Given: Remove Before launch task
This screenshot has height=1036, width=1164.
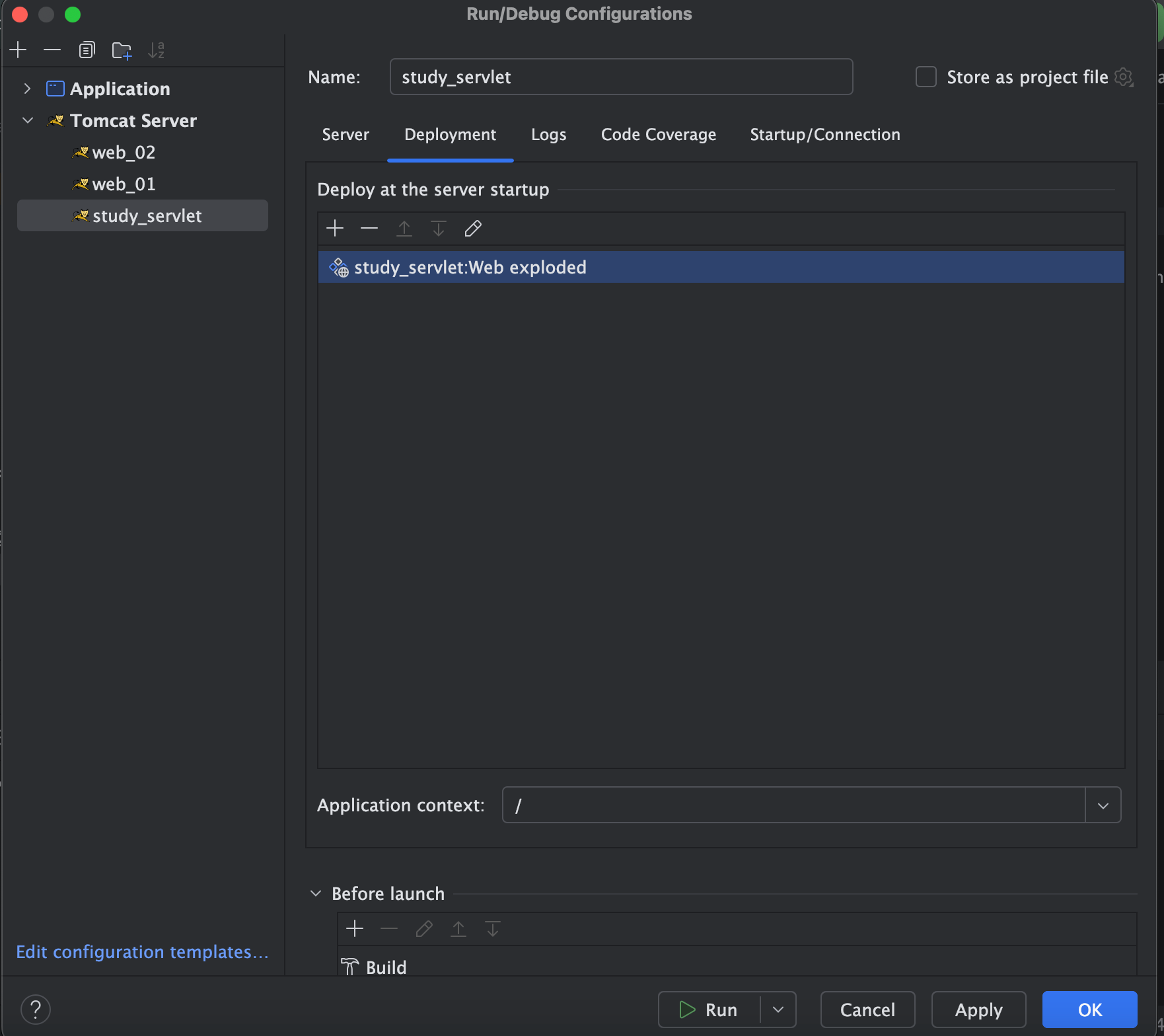Looking at the screenshot, I should pos(389,928).
